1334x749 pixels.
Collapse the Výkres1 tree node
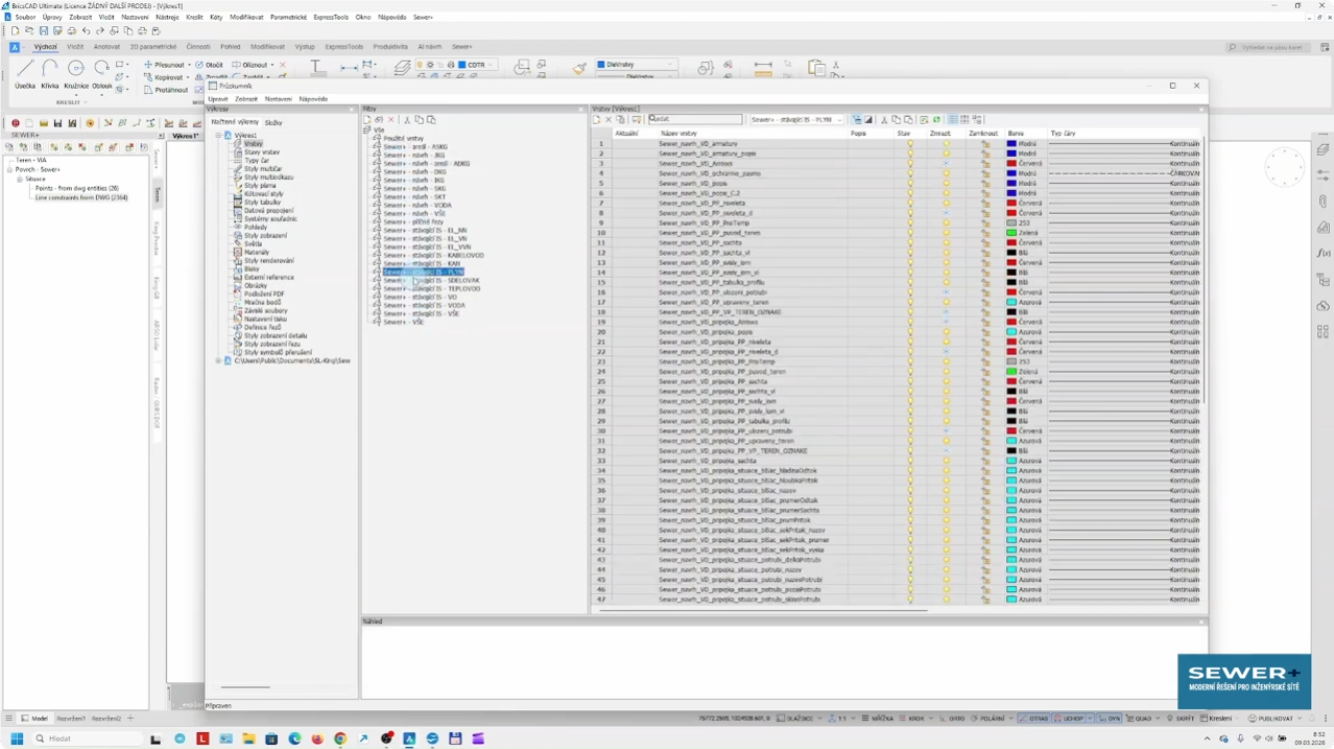tap(218, 135)
